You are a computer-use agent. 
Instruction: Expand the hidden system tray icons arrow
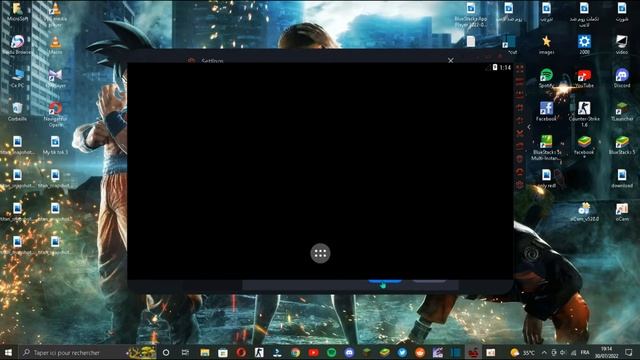coord(544,353)
